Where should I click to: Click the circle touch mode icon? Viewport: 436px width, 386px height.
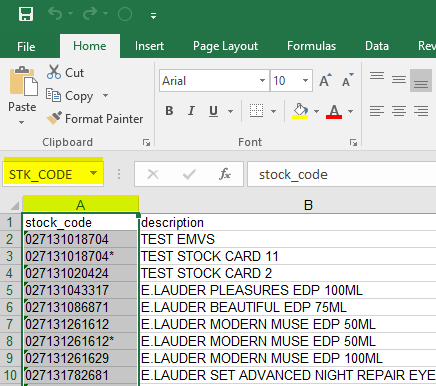125,14
